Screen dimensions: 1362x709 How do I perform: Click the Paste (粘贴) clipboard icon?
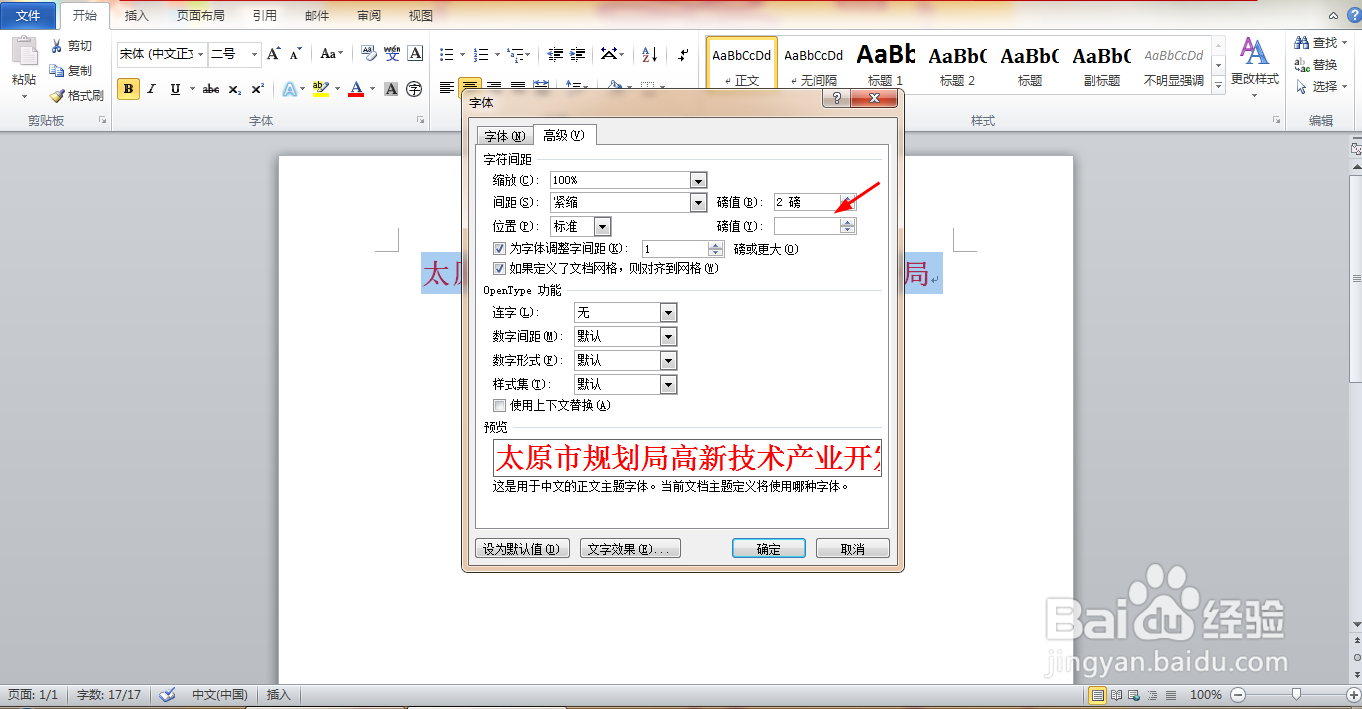click(x=24, y=53)
